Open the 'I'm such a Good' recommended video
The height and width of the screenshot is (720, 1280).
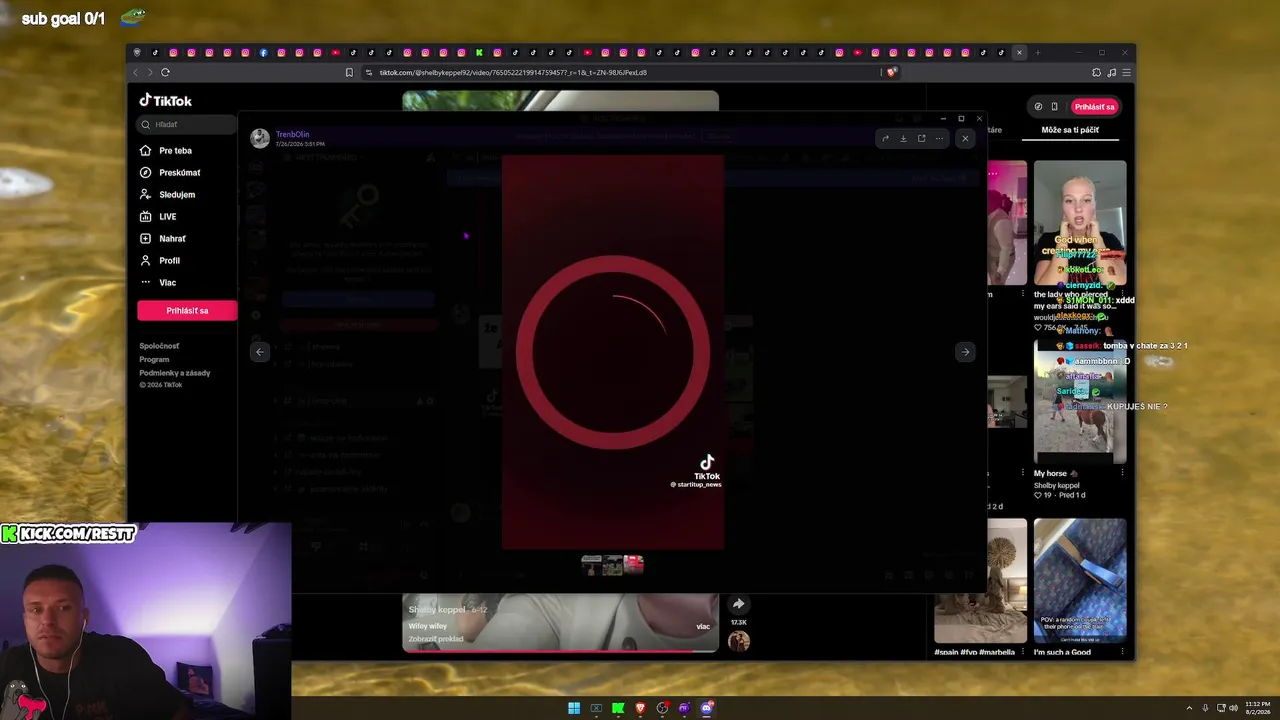coord(1080,580)
